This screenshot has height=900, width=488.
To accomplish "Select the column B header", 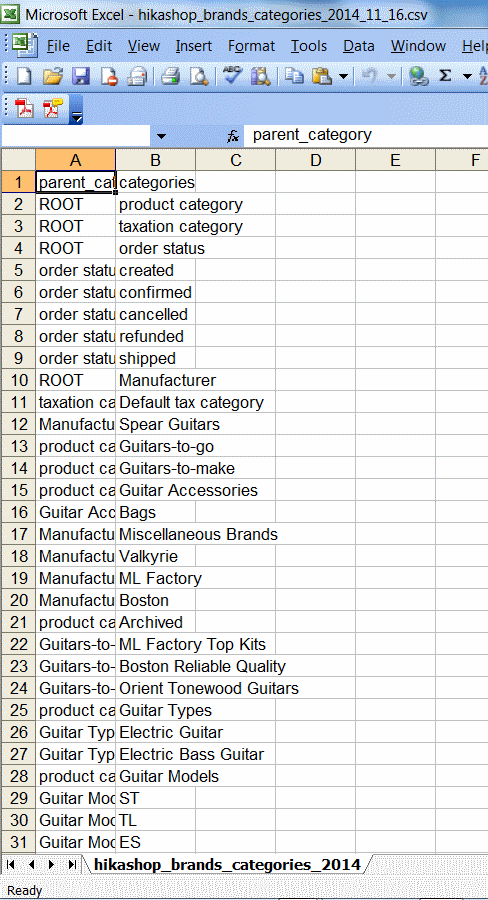I will pos(156,160).
